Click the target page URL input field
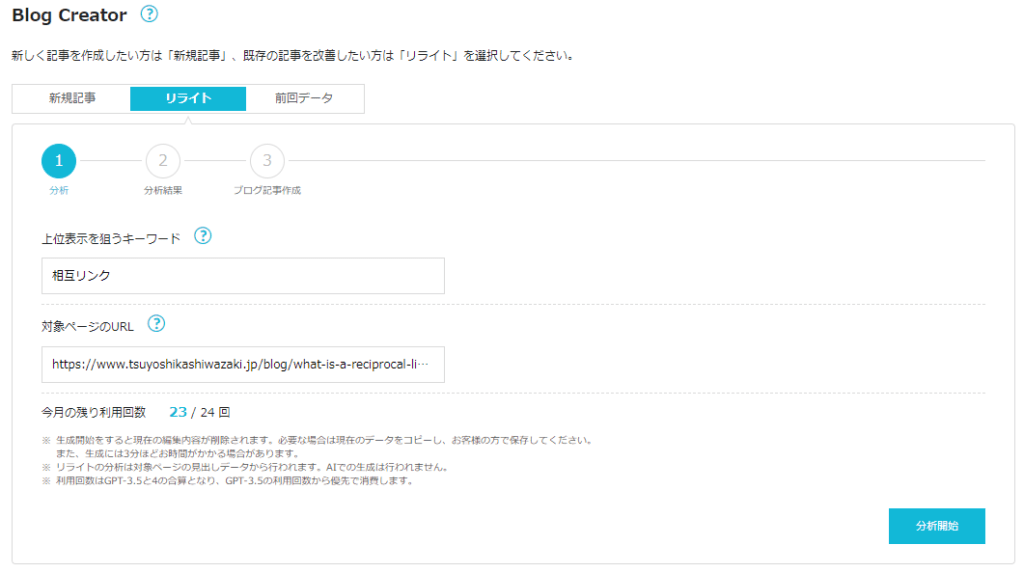The height and width of the screenshot is (572, 1024). pyautogui.click(x=243, y=365)
